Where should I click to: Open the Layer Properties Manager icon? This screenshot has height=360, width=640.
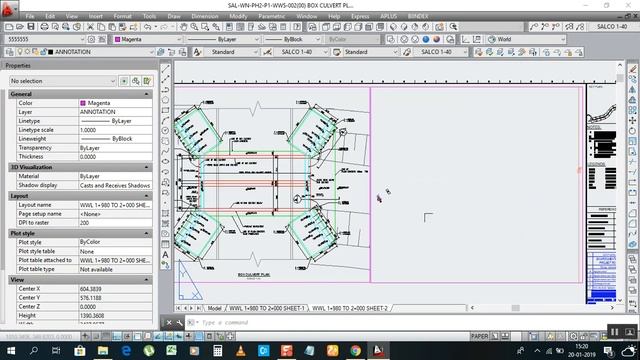9,52
